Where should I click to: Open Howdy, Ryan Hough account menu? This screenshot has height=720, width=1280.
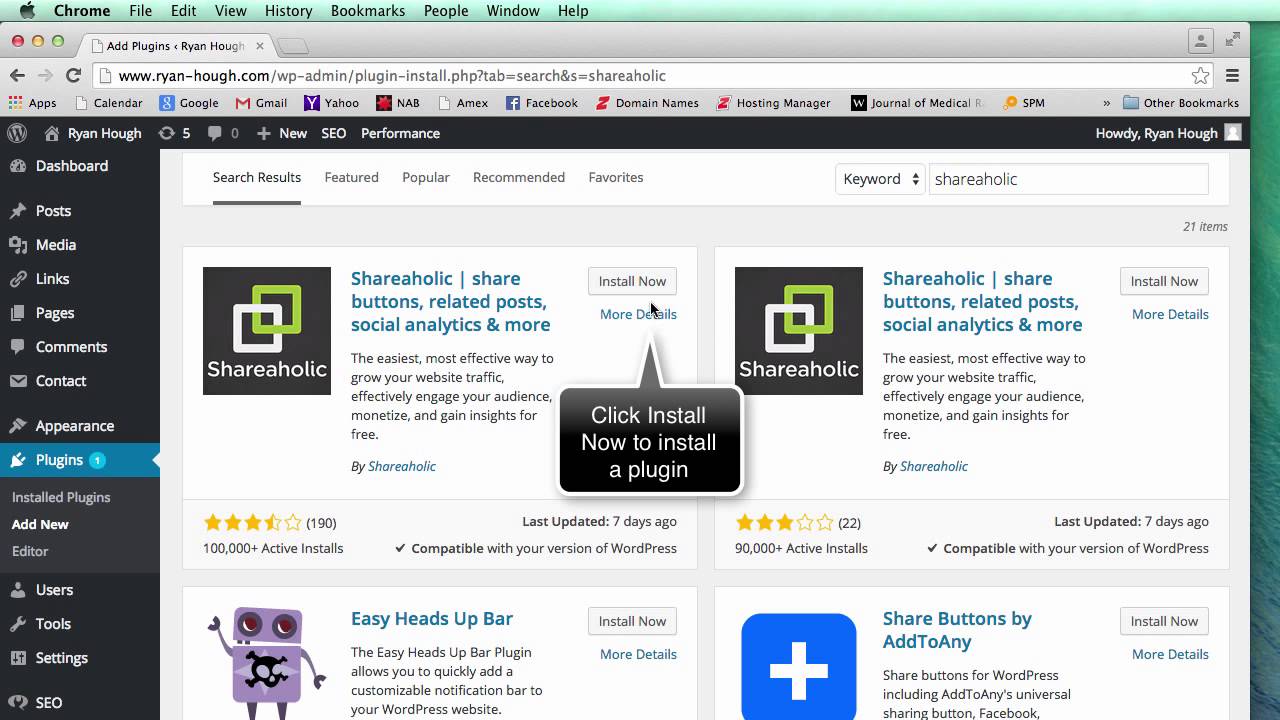(x=1168, y=133)
